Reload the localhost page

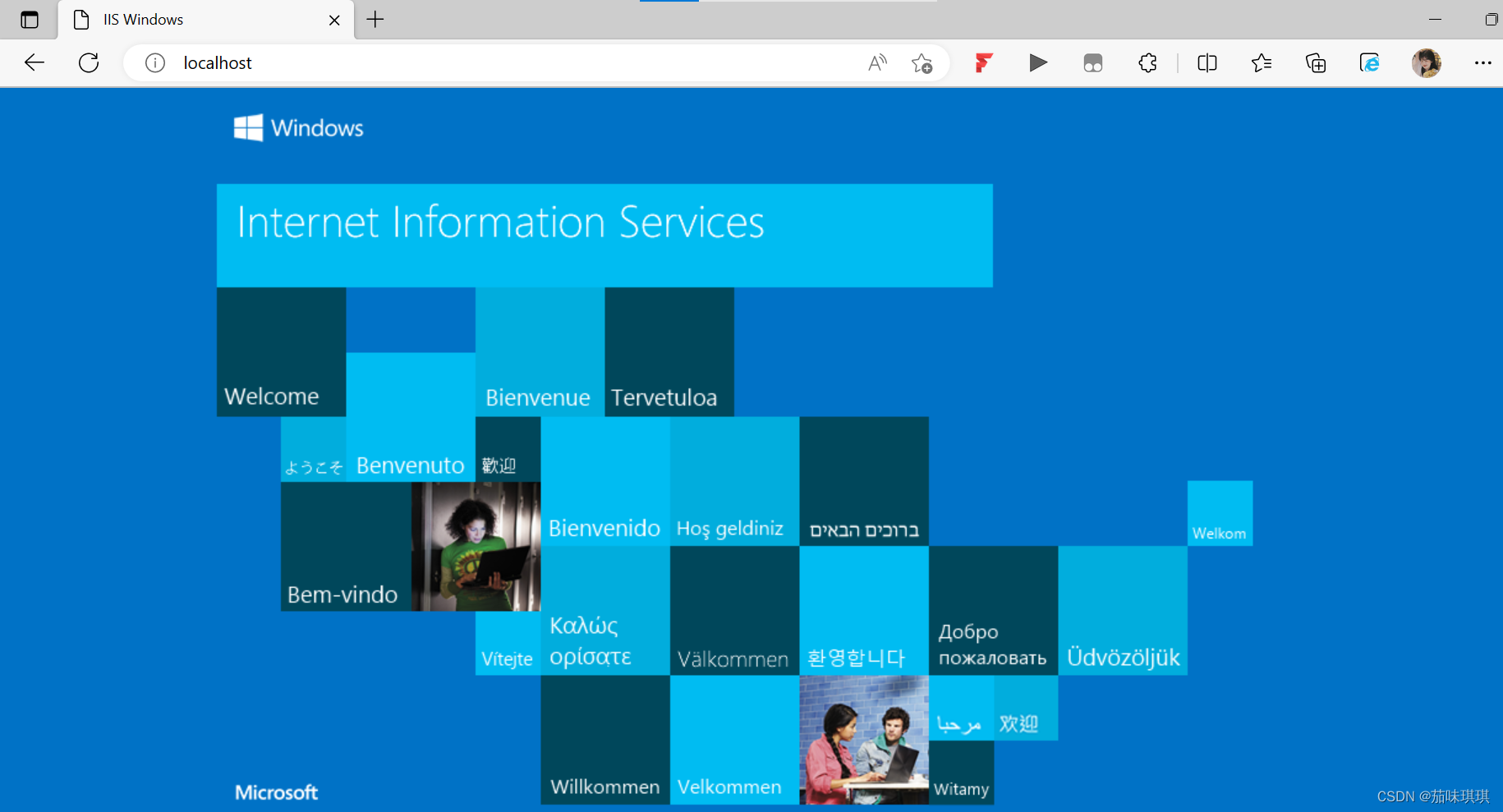tap(89, 63)
